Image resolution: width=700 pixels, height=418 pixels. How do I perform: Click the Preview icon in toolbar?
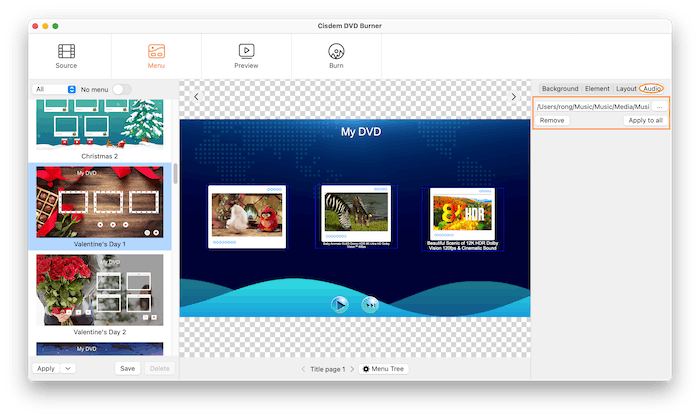tap(246, 51)
